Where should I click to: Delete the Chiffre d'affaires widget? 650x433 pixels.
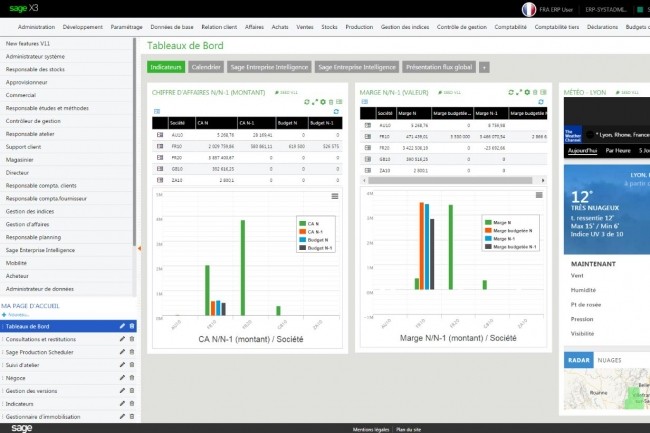pos(331,102)
